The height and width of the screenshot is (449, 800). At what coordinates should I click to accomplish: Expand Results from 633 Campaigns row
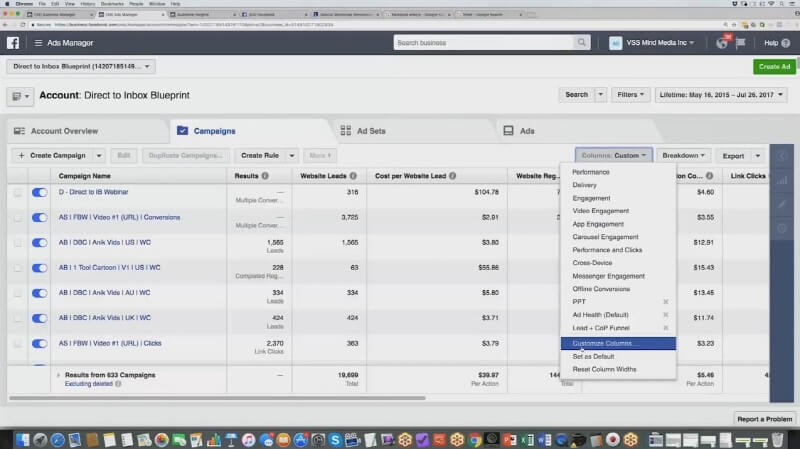click(58, 375)
